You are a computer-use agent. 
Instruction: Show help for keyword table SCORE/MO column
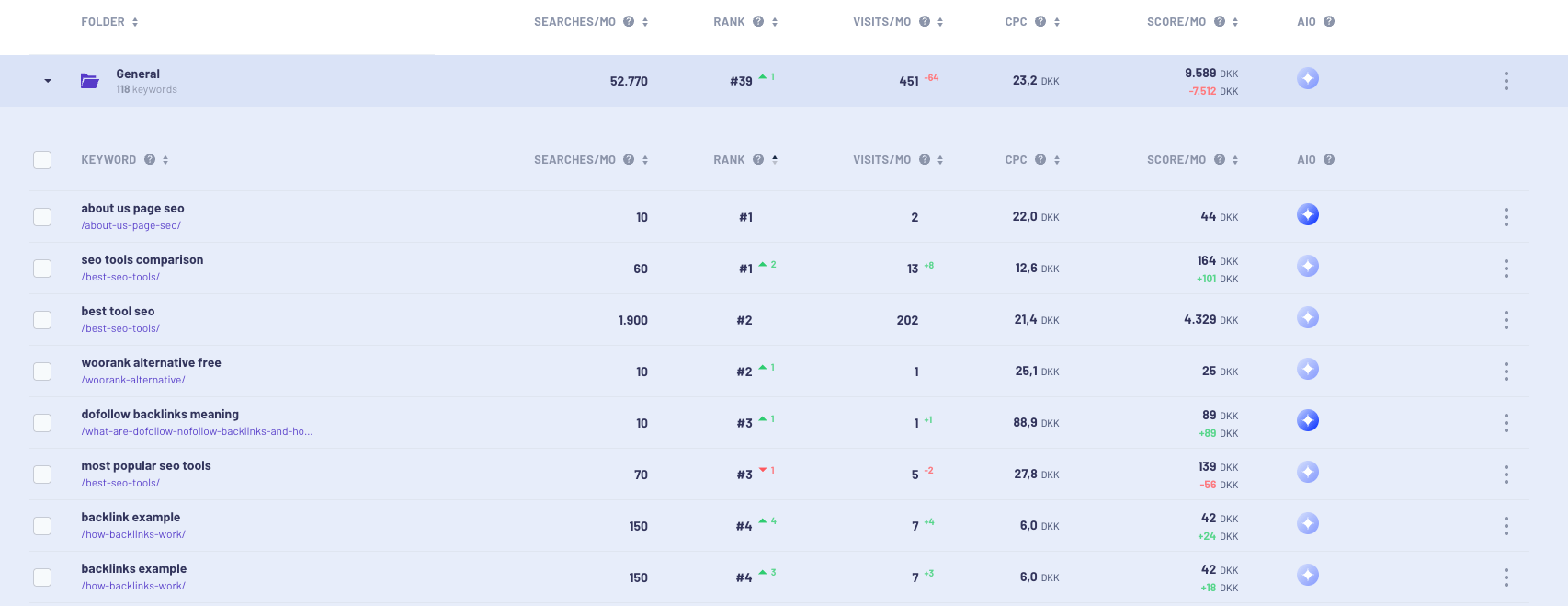point(1220,160)
